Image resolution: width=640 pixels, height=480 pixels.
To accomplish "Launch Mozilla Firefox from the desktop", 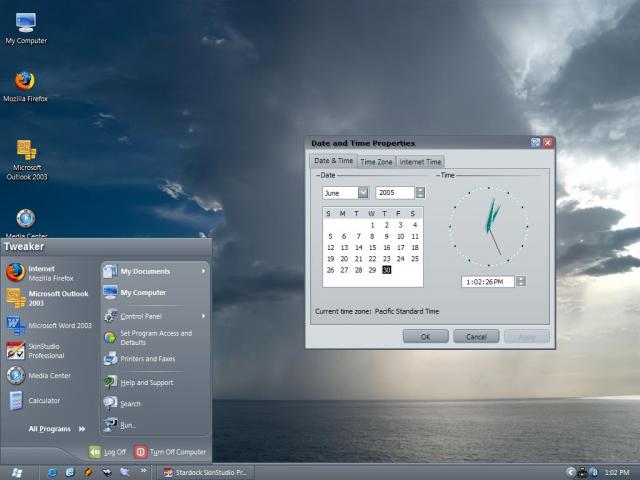I will pos(25,81).
